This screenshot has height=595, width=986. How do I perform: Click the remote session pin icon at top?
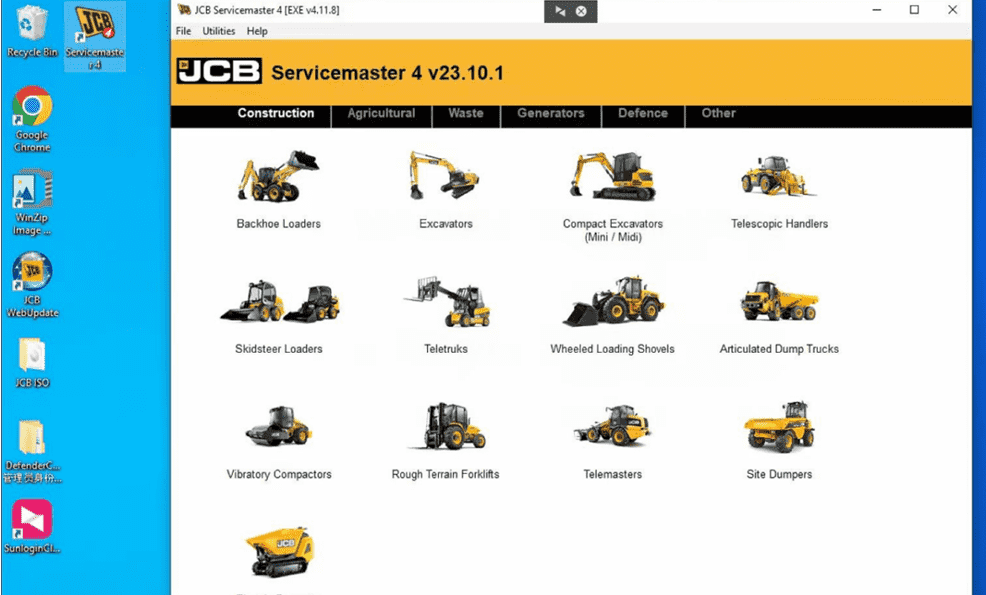(560, 11)
